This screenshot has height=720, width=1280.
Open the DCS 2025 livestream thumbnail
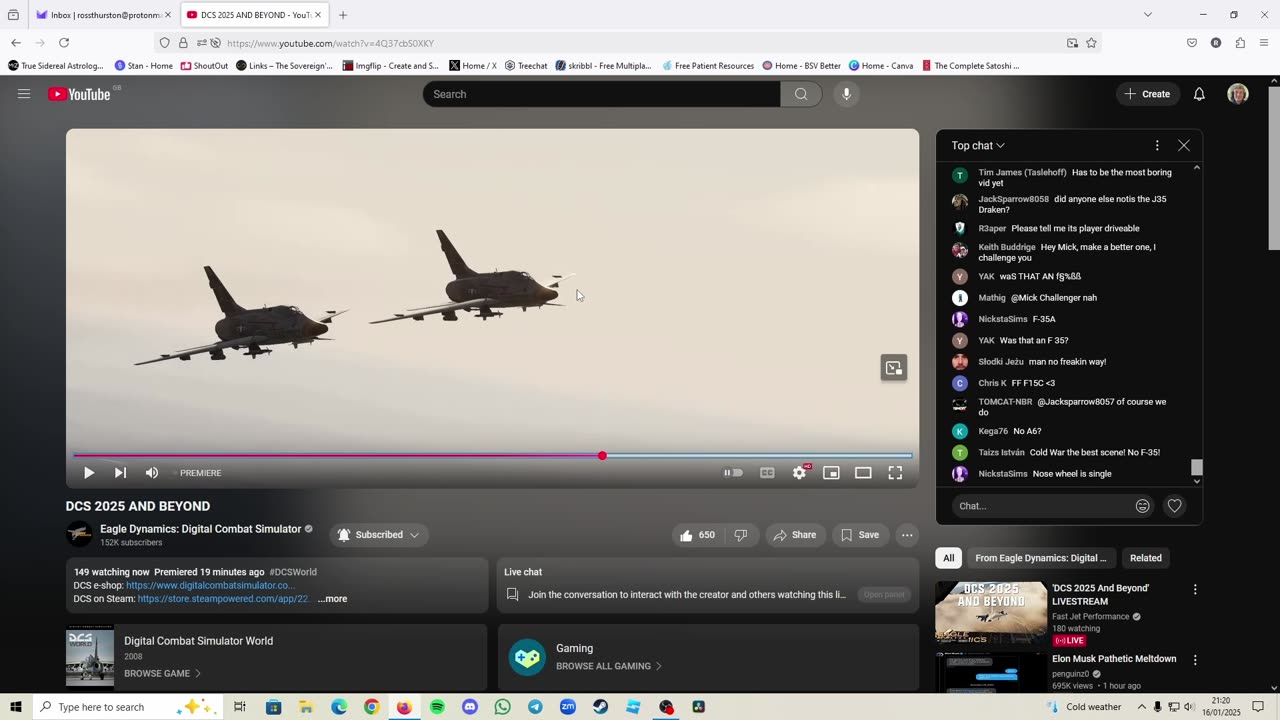[x=991, y=613]
